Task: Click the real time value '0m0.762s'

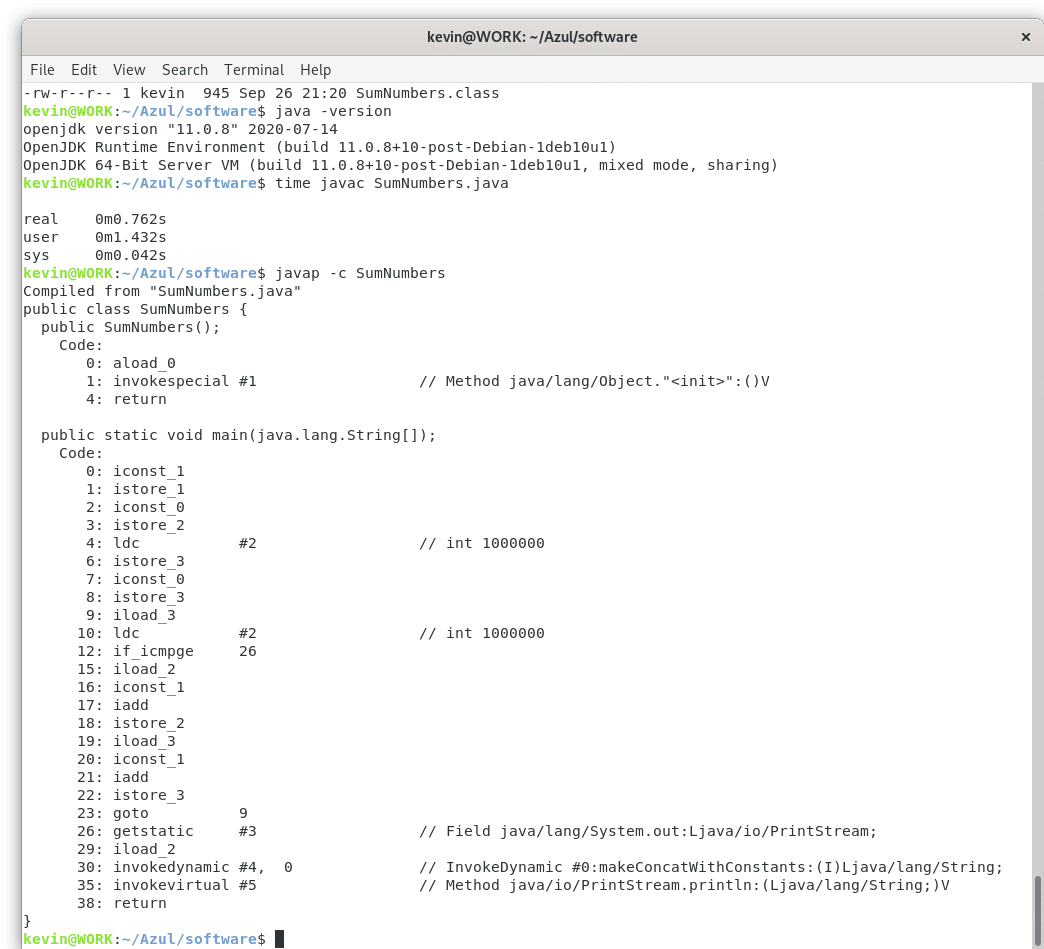Action: click(130, 219)
